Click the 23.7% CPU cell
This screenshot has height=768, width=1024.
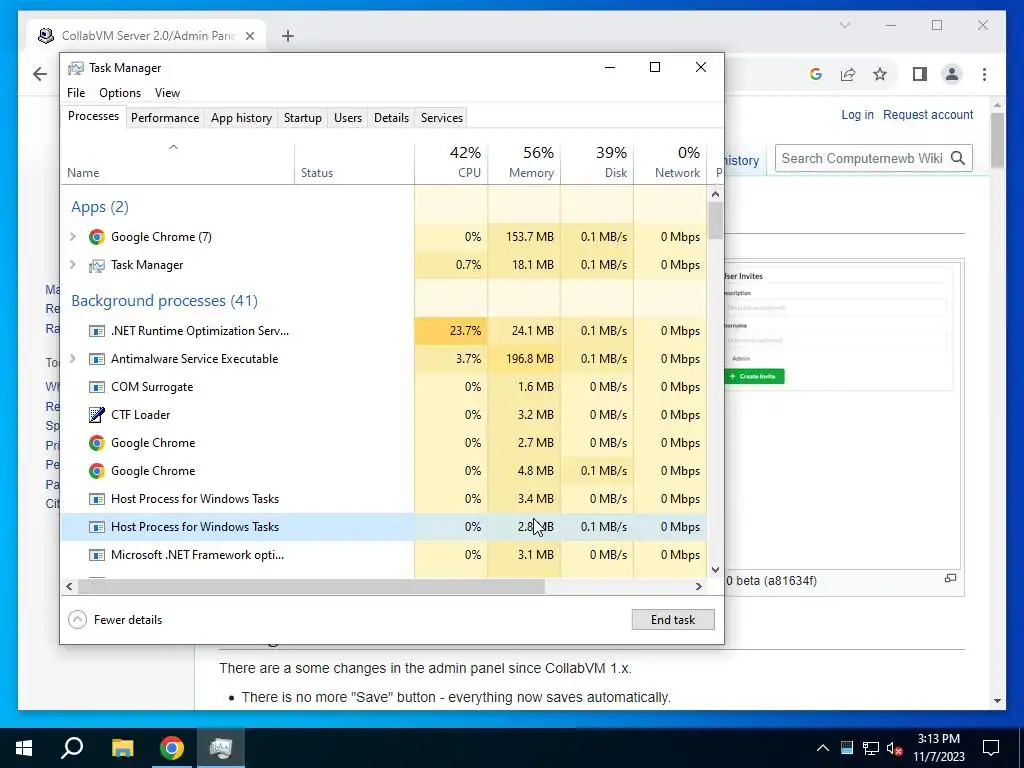click(x=451, y=331)
